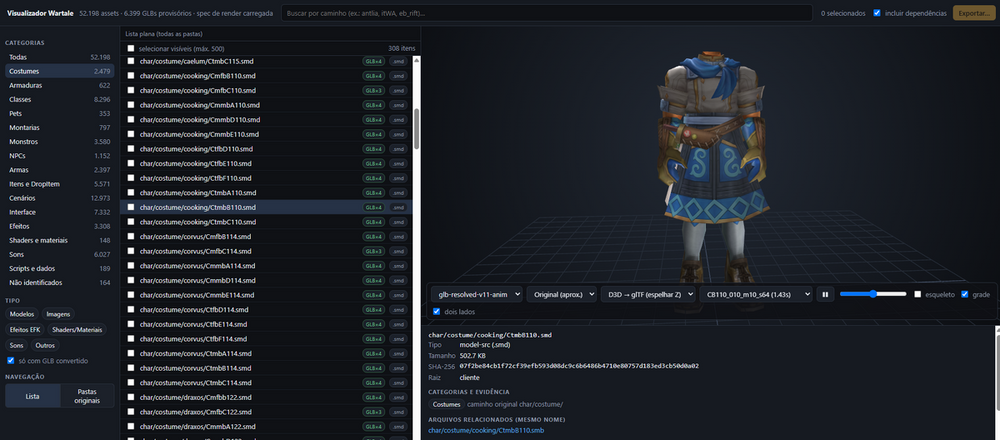Click the 'Costumes' tag in details panel
The width and height of the screenshot is (1000, 440).
click(446, 404)
